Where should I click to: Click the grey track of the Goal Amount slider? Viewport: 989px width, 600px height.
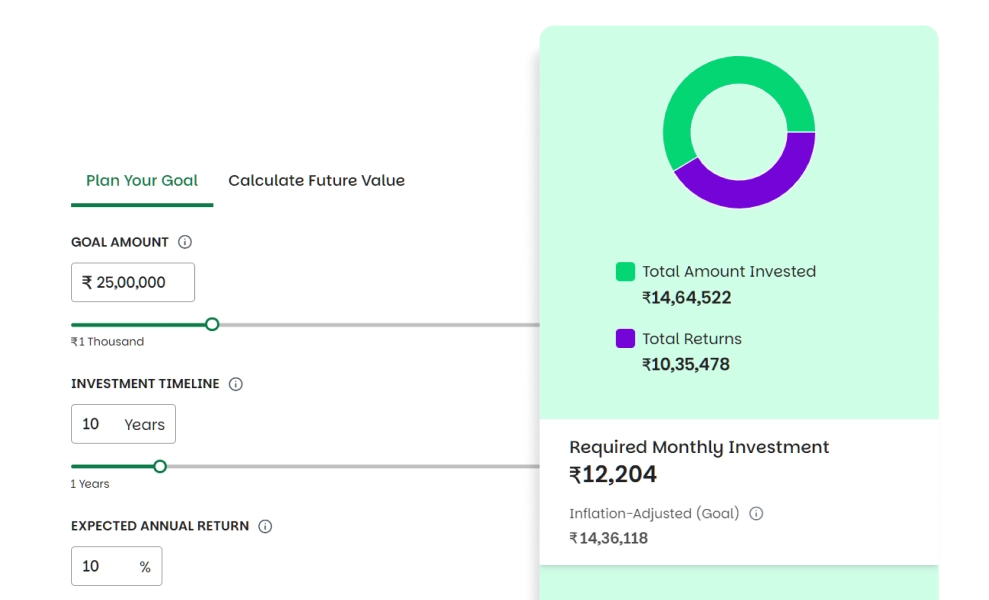point(380,324)
